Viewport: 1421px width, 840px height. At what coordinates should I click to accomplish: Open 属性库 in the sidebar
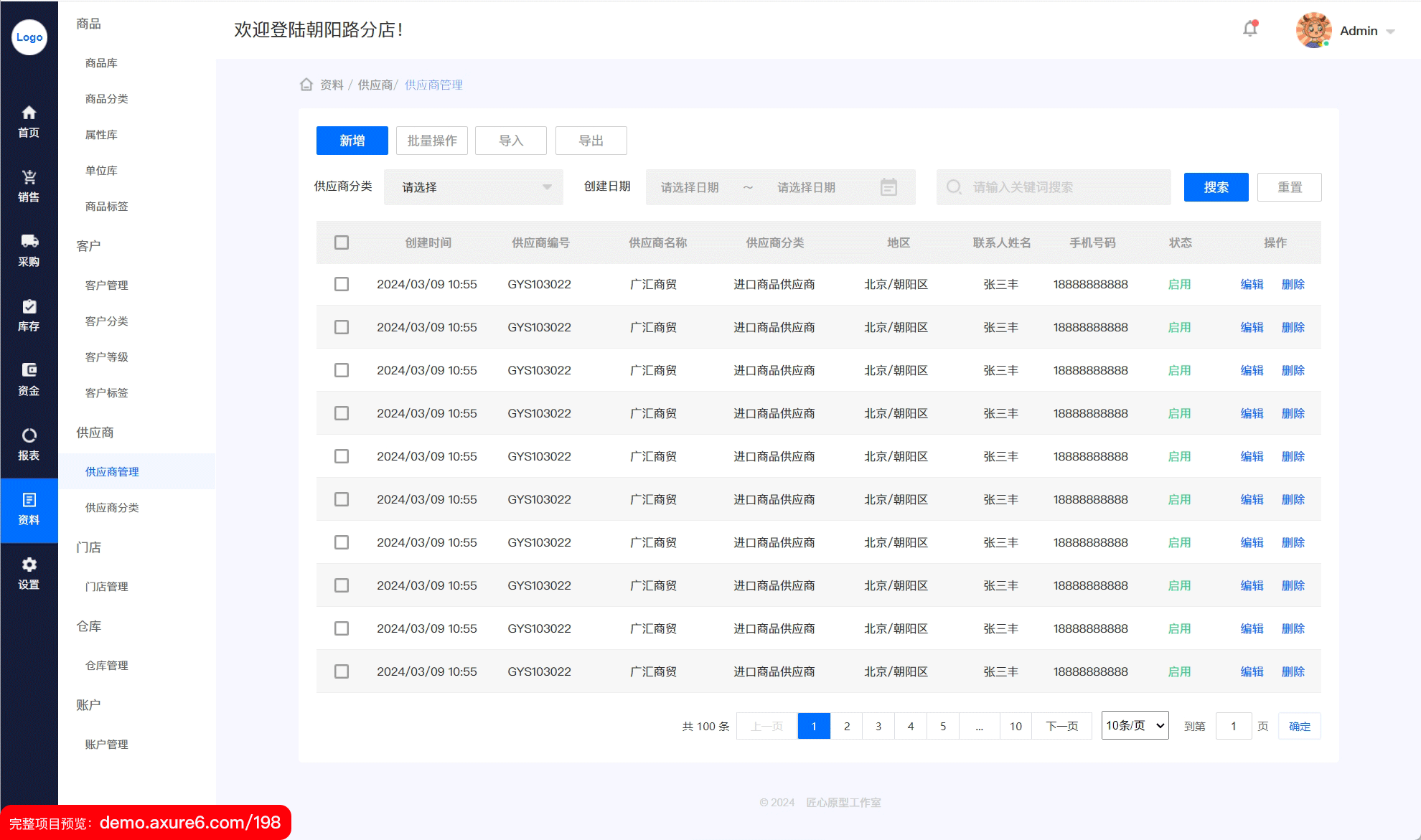pyautogui.click(x=101, y=135)
